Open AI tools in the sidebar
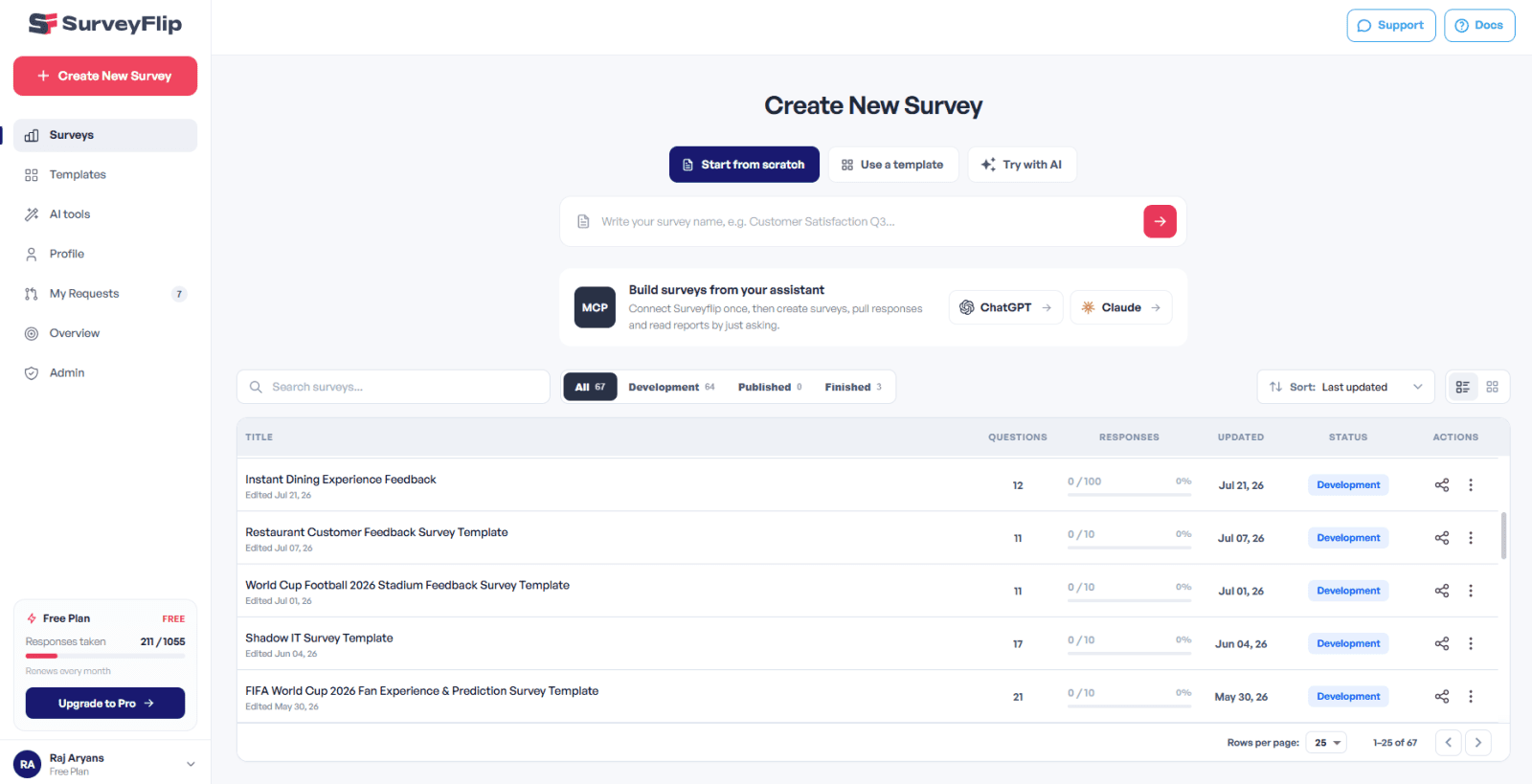The width and height of the screenshot is (1532, 784). coord(105,214)
